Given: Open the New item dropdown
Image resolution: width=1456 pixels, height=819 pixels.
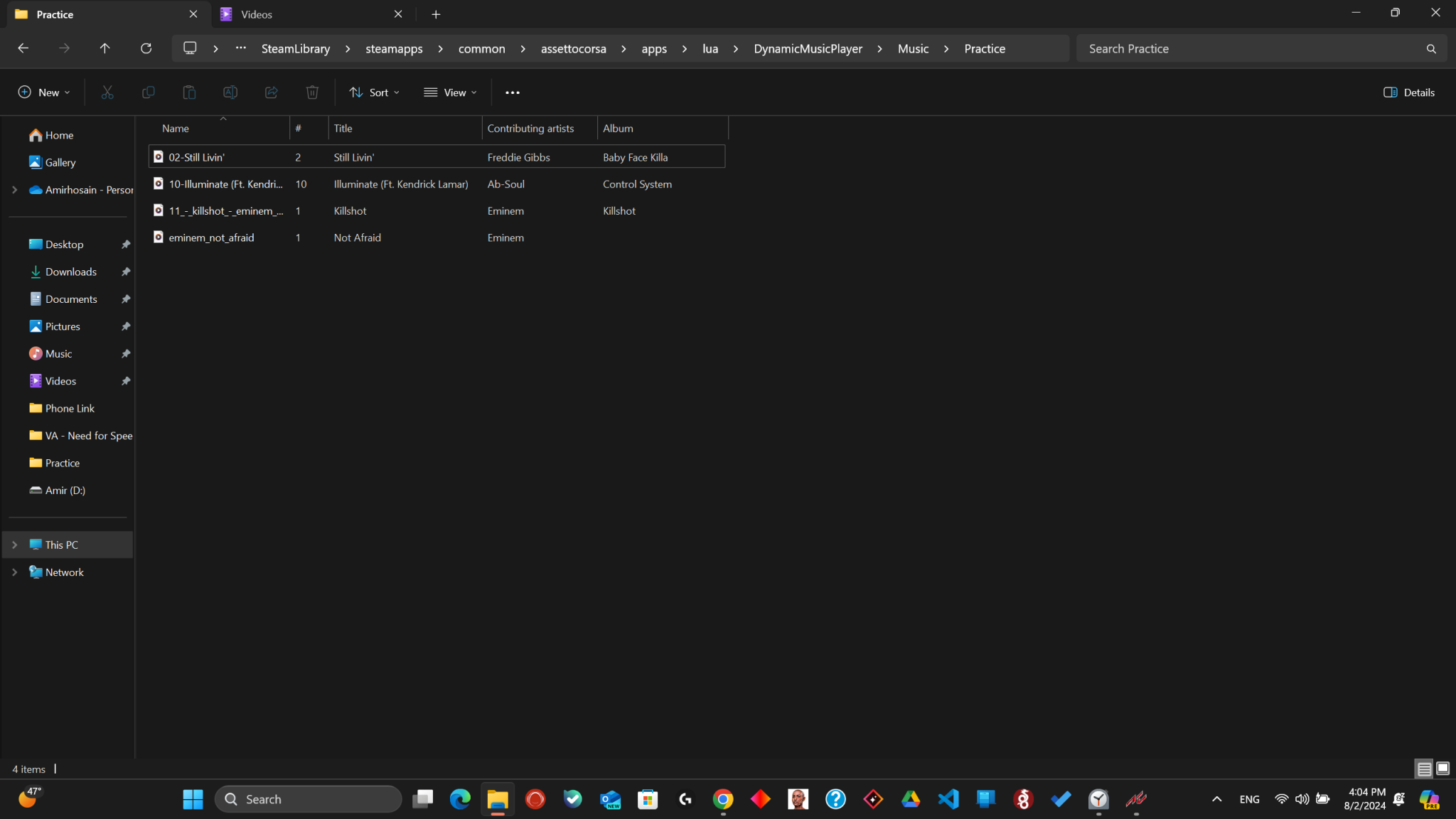Looking at the screenshot, I should (x=44, y=92).
